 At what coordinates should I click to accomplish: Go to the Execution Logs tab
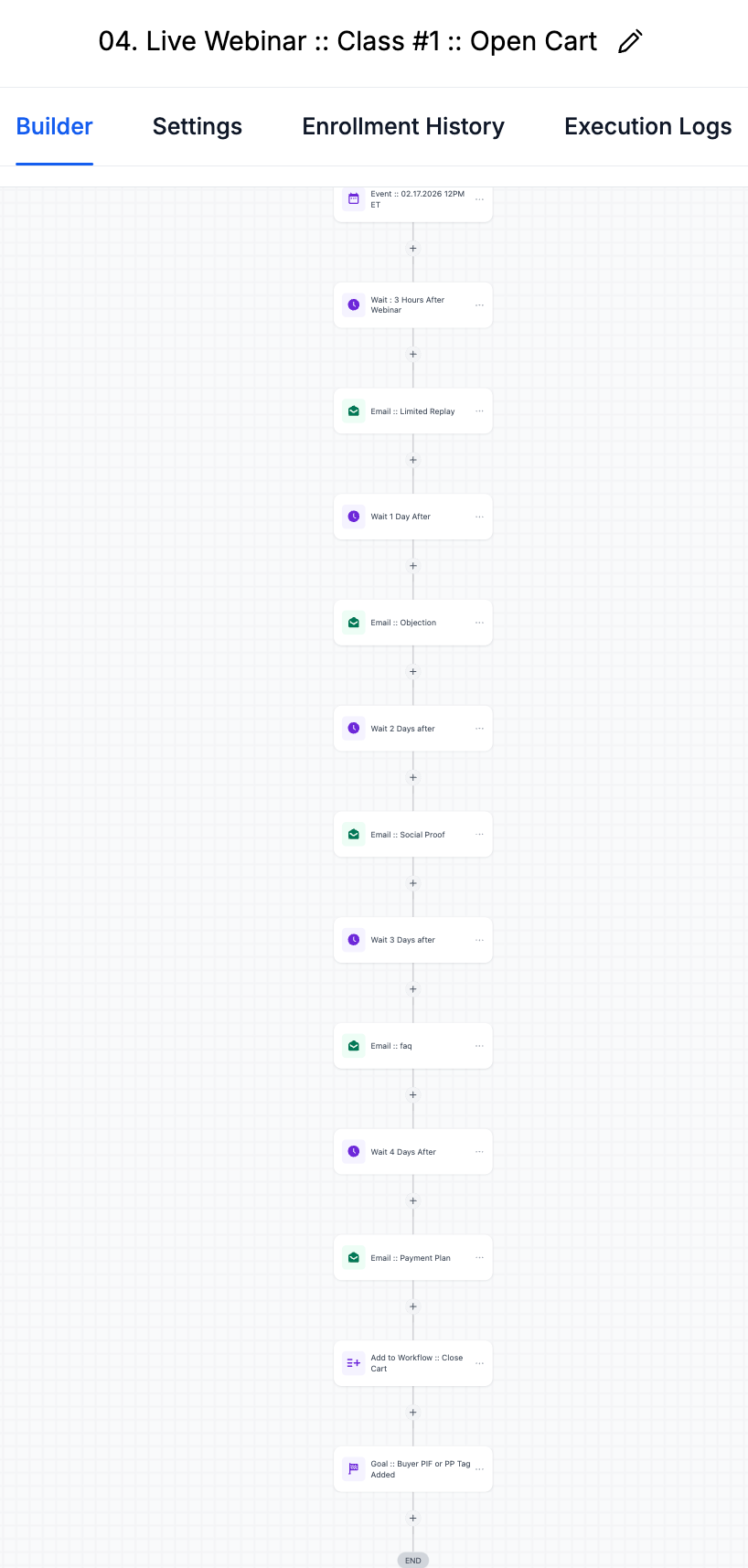[647, 127]
